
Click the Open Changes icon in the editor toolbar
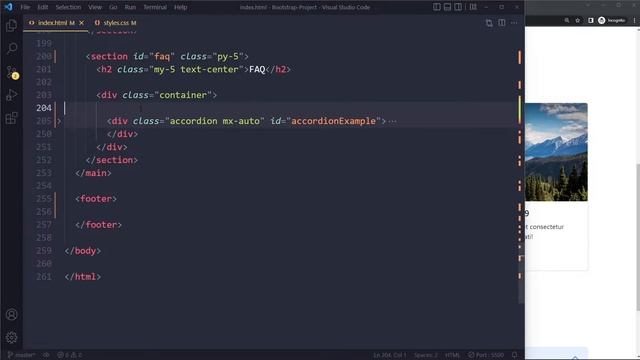(489, 23)
